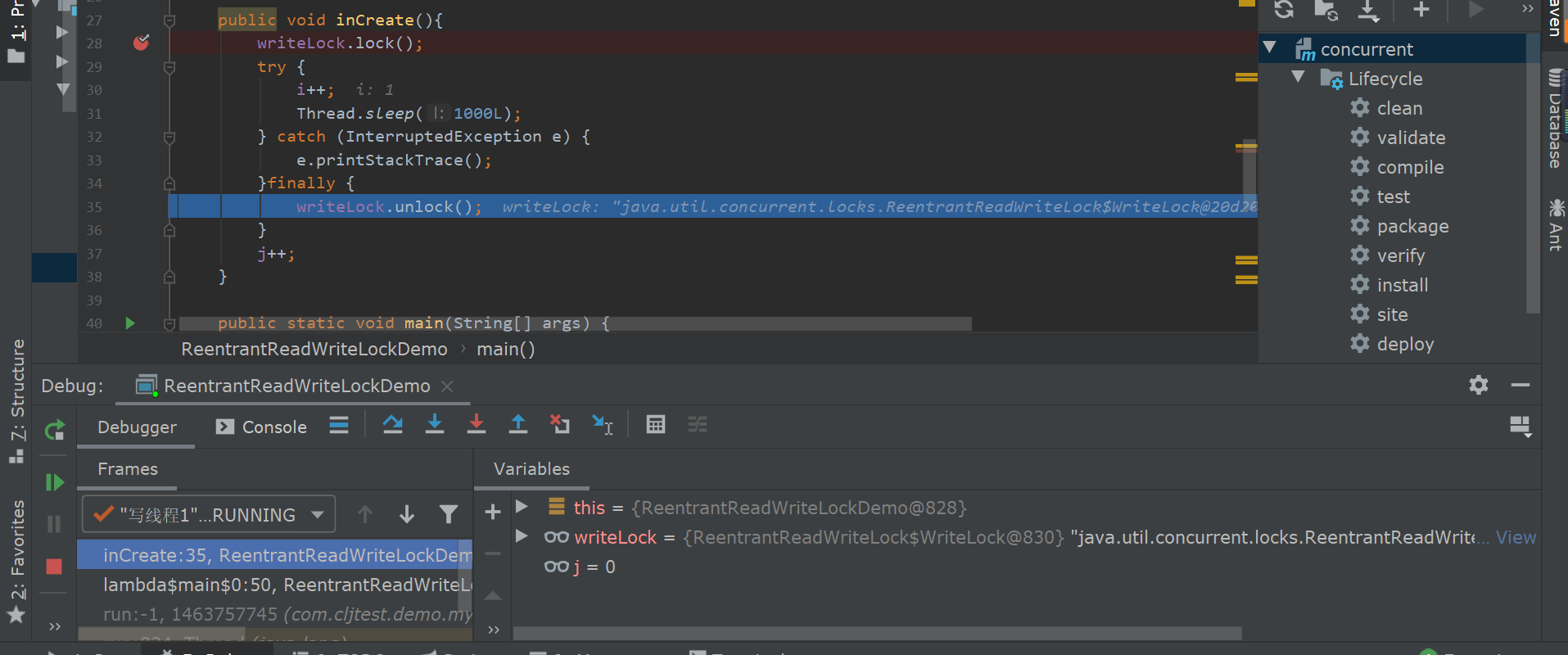Drop the current frame
Image resolution: width=1568 pixels, height=655 pixels.
tap(560, 424)
